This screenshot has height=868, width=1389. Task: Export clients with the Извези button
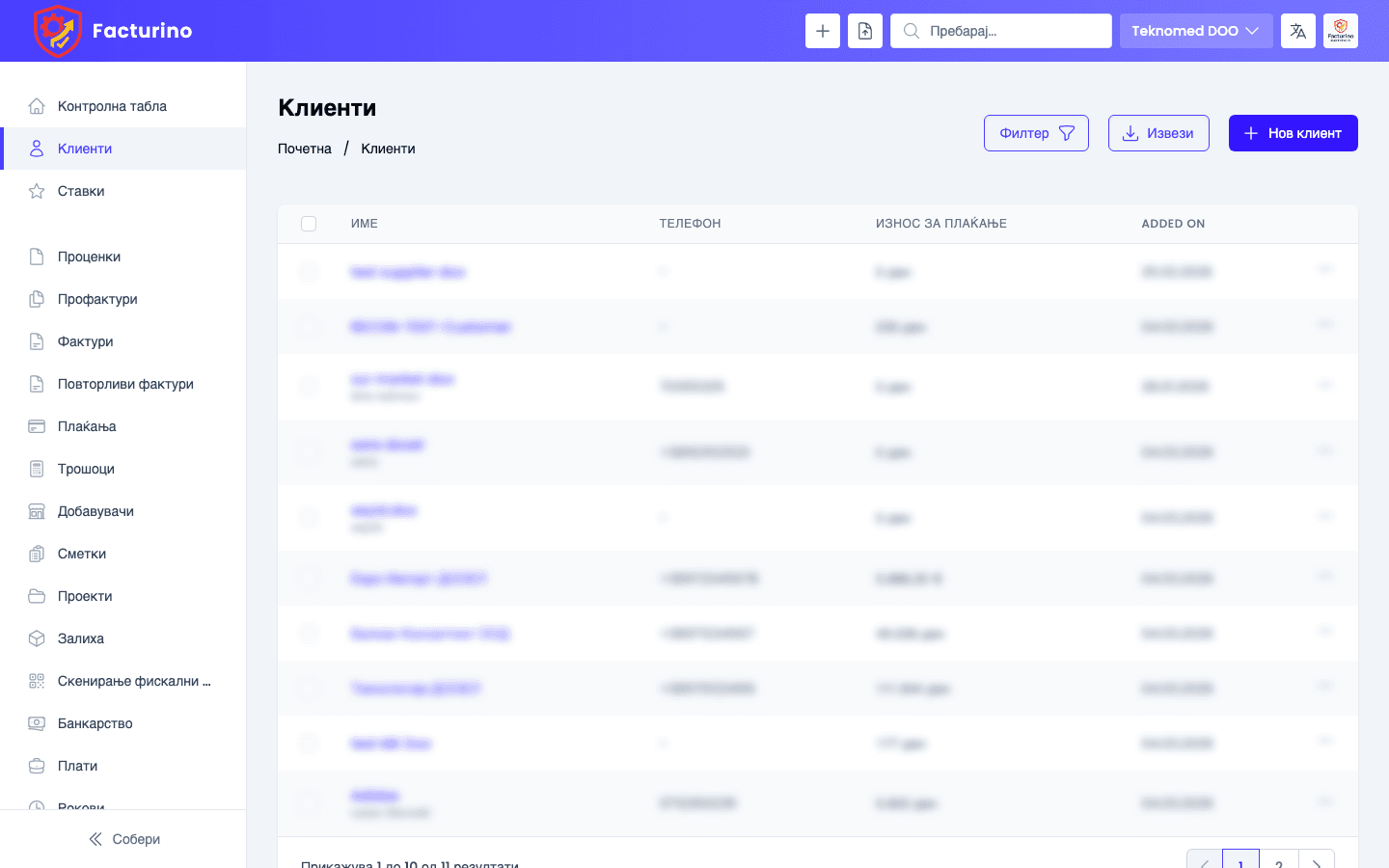[1157, 133]
